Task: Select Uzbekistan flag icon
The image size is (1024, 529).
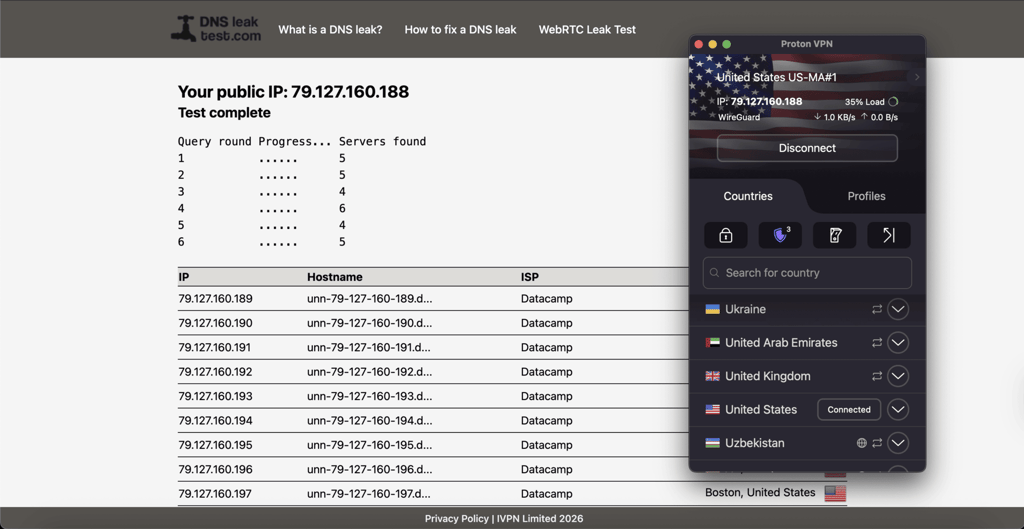Action: point(712,443)
